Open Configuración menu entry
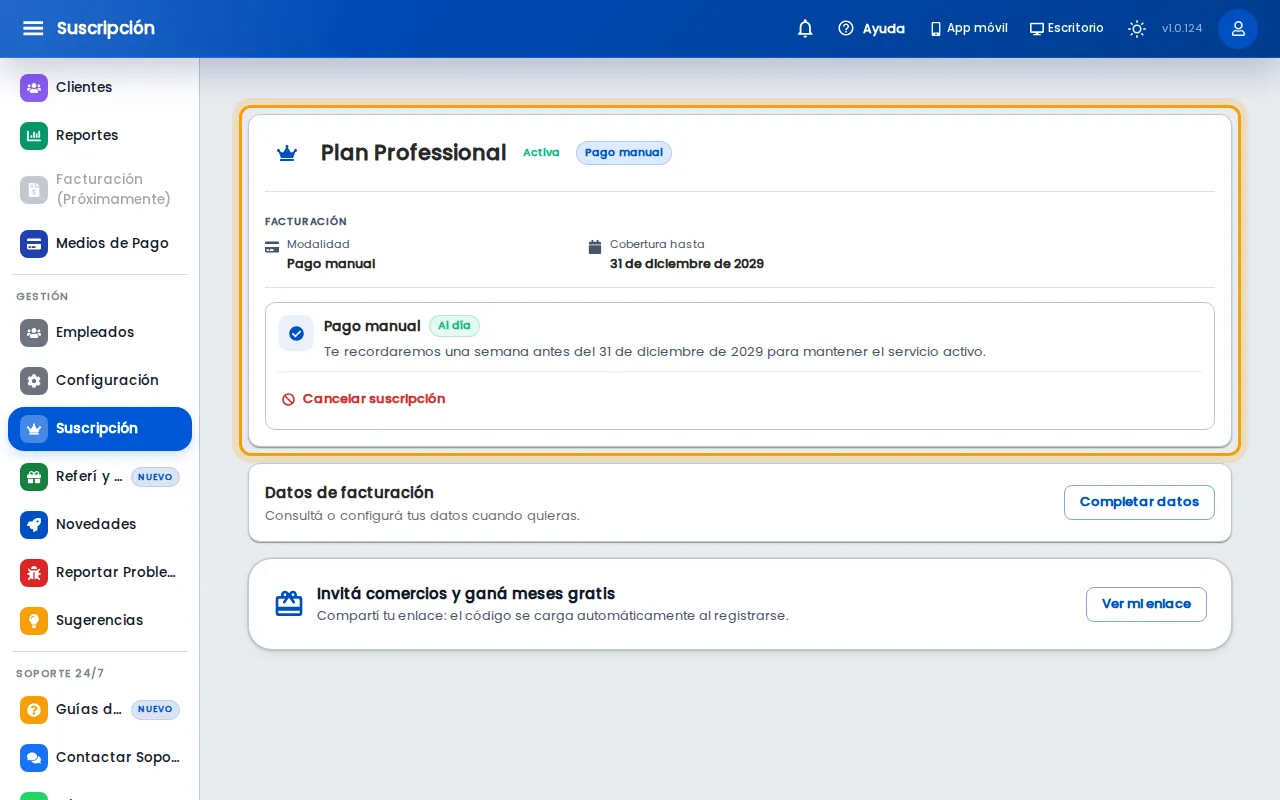Viewport: 1280px width, 800px height. coord(100,380)
